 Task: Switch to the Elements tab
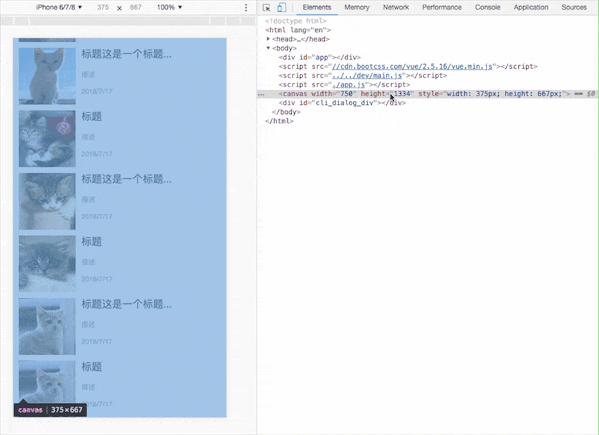coord(317,7)
